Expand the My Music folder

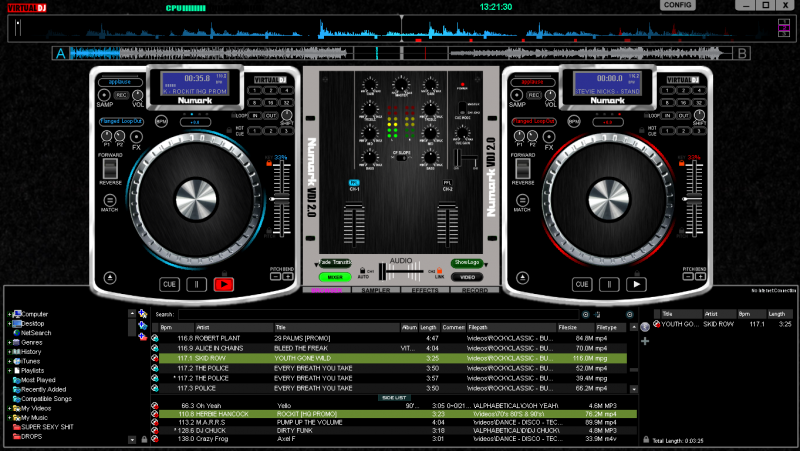pyautogui.click(x=9, y=417)
